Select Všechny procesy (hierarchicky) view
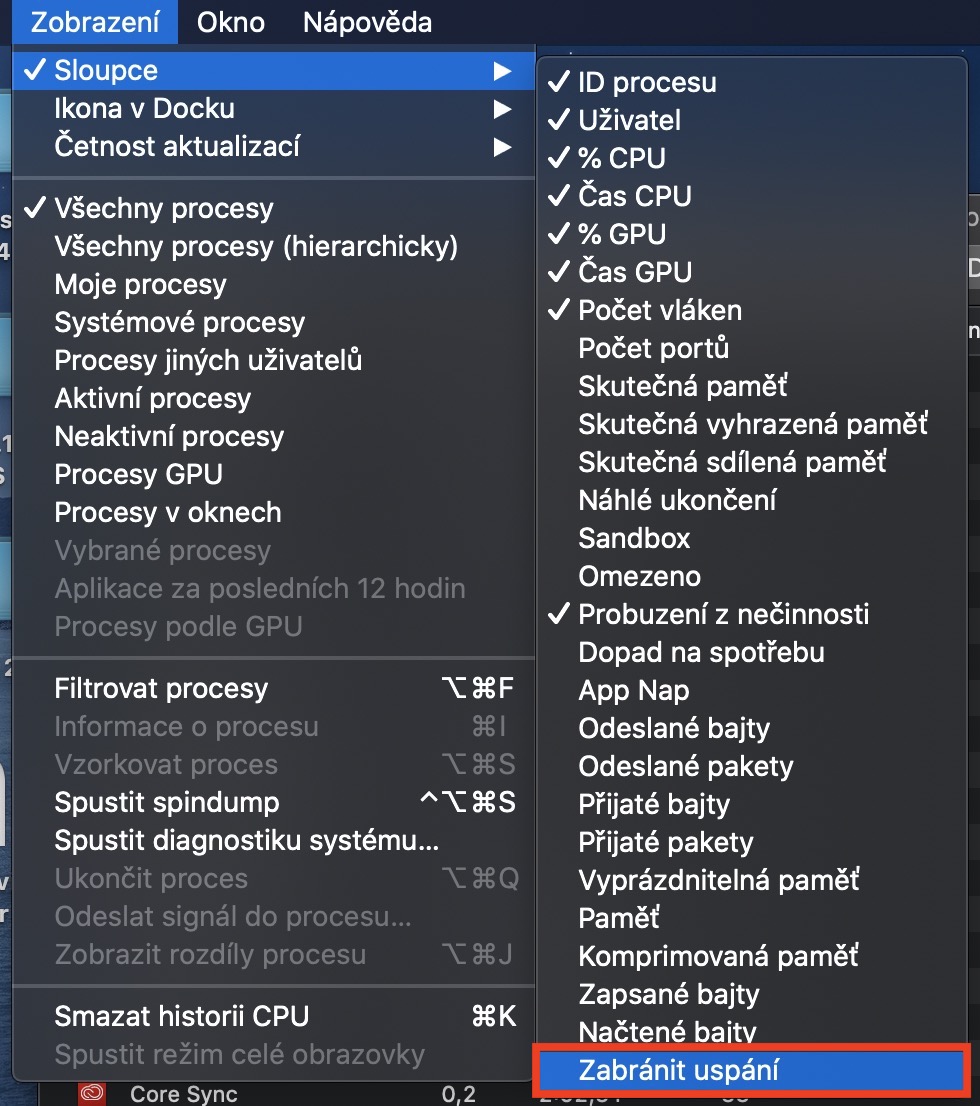 point(255,246)
